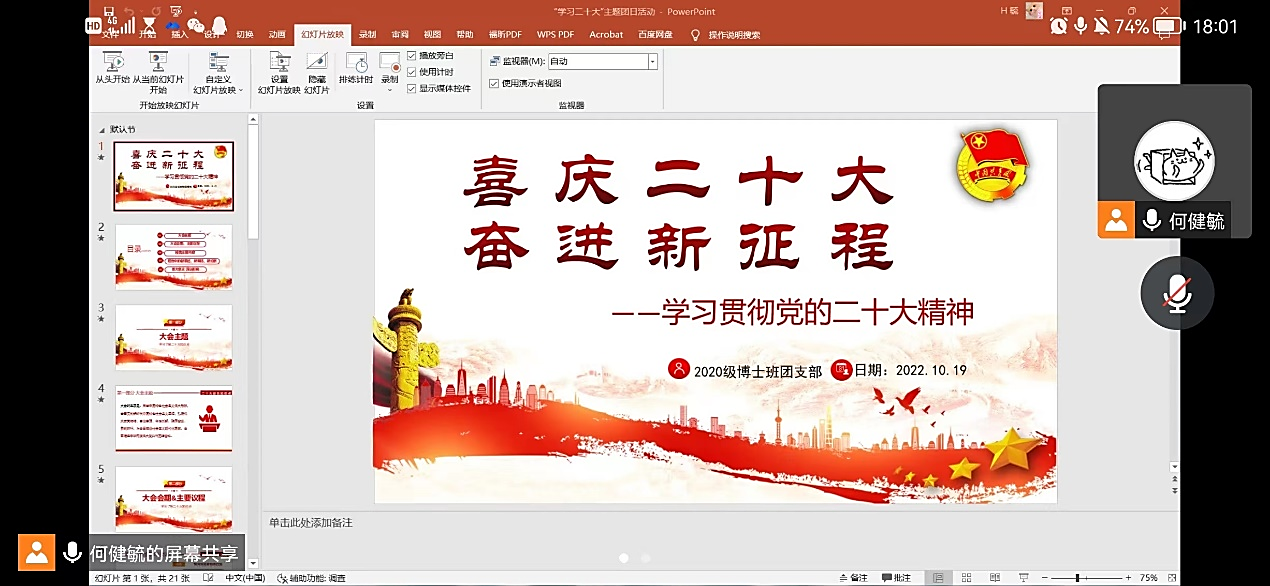Disable 使用演示者视图 checkbox

click(494, 83)
